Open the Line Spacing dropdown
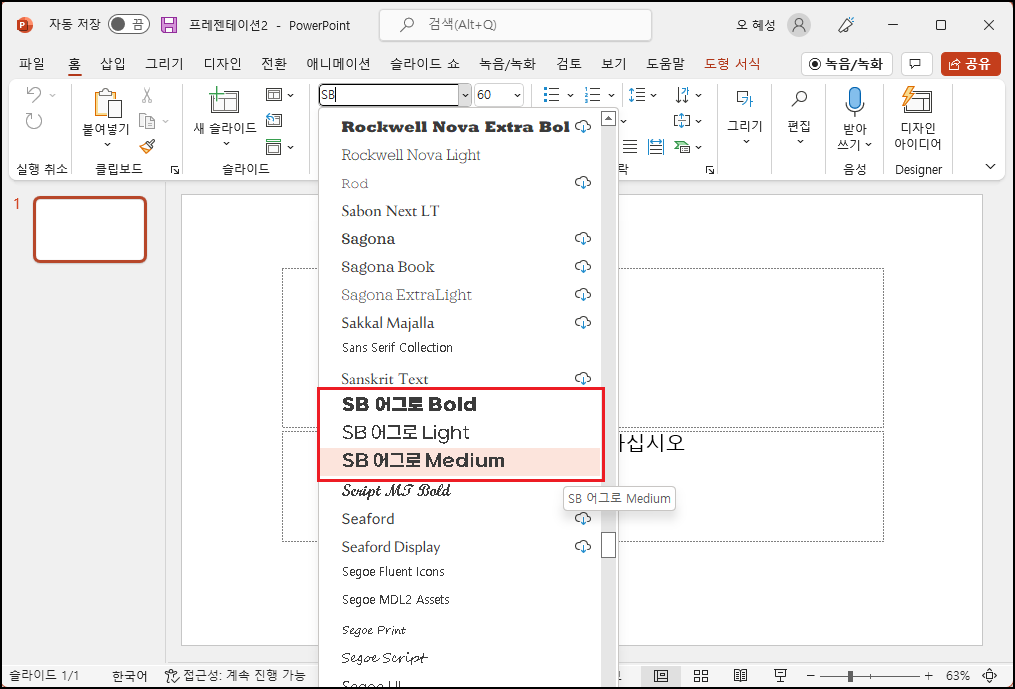 [x=642, y=95]
